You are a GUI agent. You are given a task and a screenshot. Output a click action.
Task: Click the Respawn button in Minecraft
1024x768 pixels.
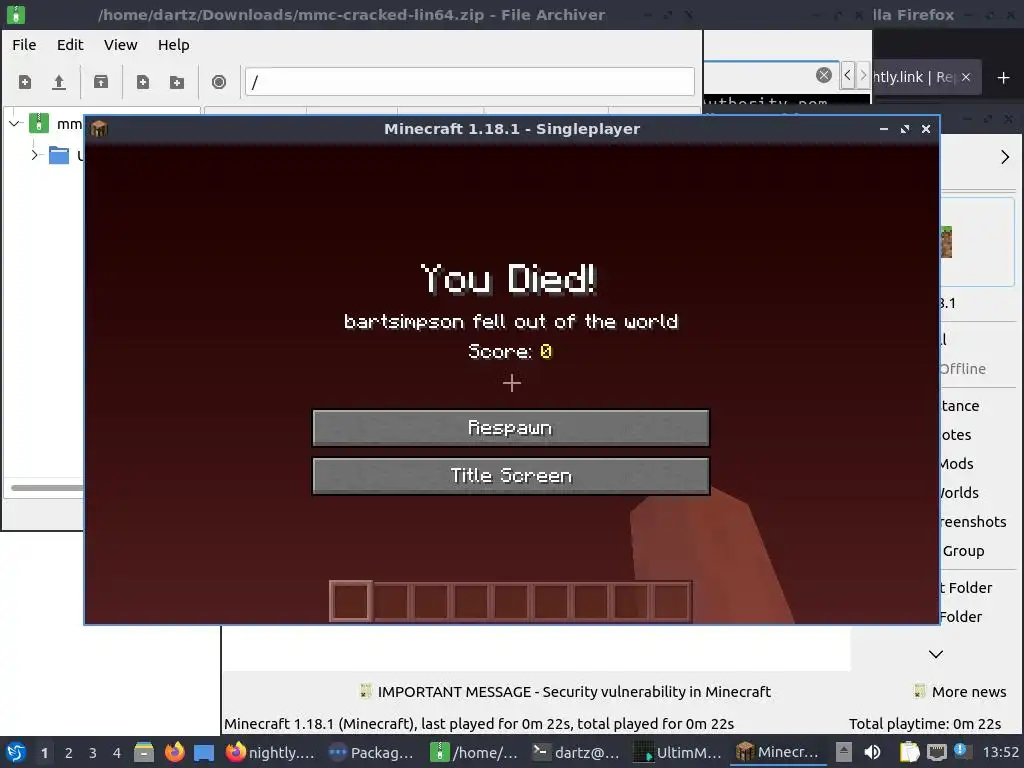point(511,428)
